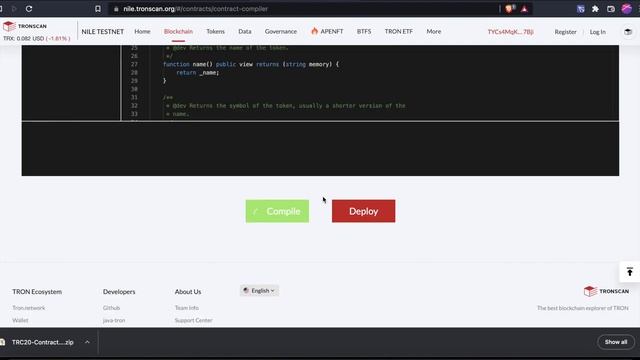Image resolution: width=640 pixels, height=360 pixels.
Task: Click the About Us footer heading
Action: (188, 291)
